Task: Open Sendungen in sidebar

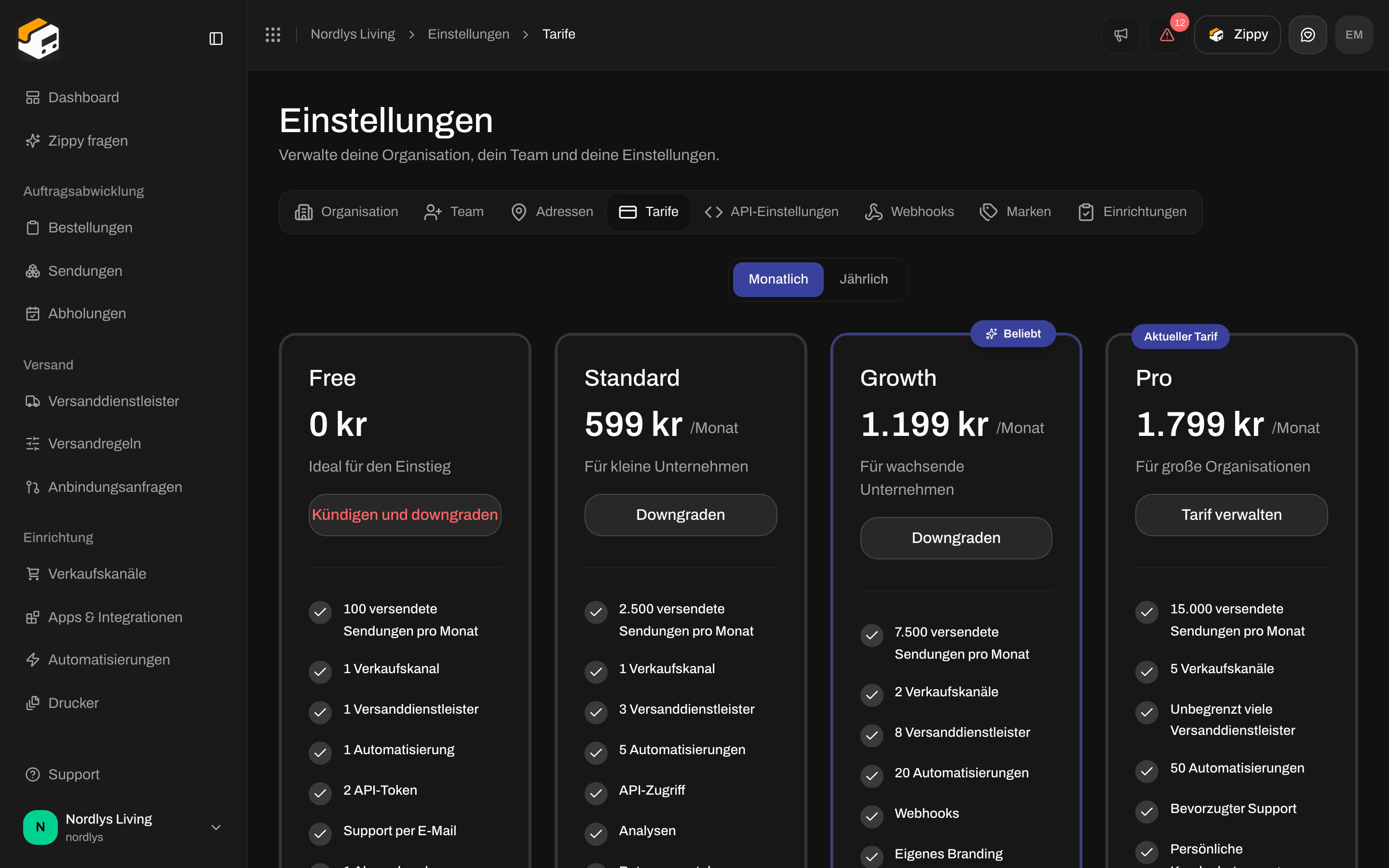Action: [x=123, y=271]
